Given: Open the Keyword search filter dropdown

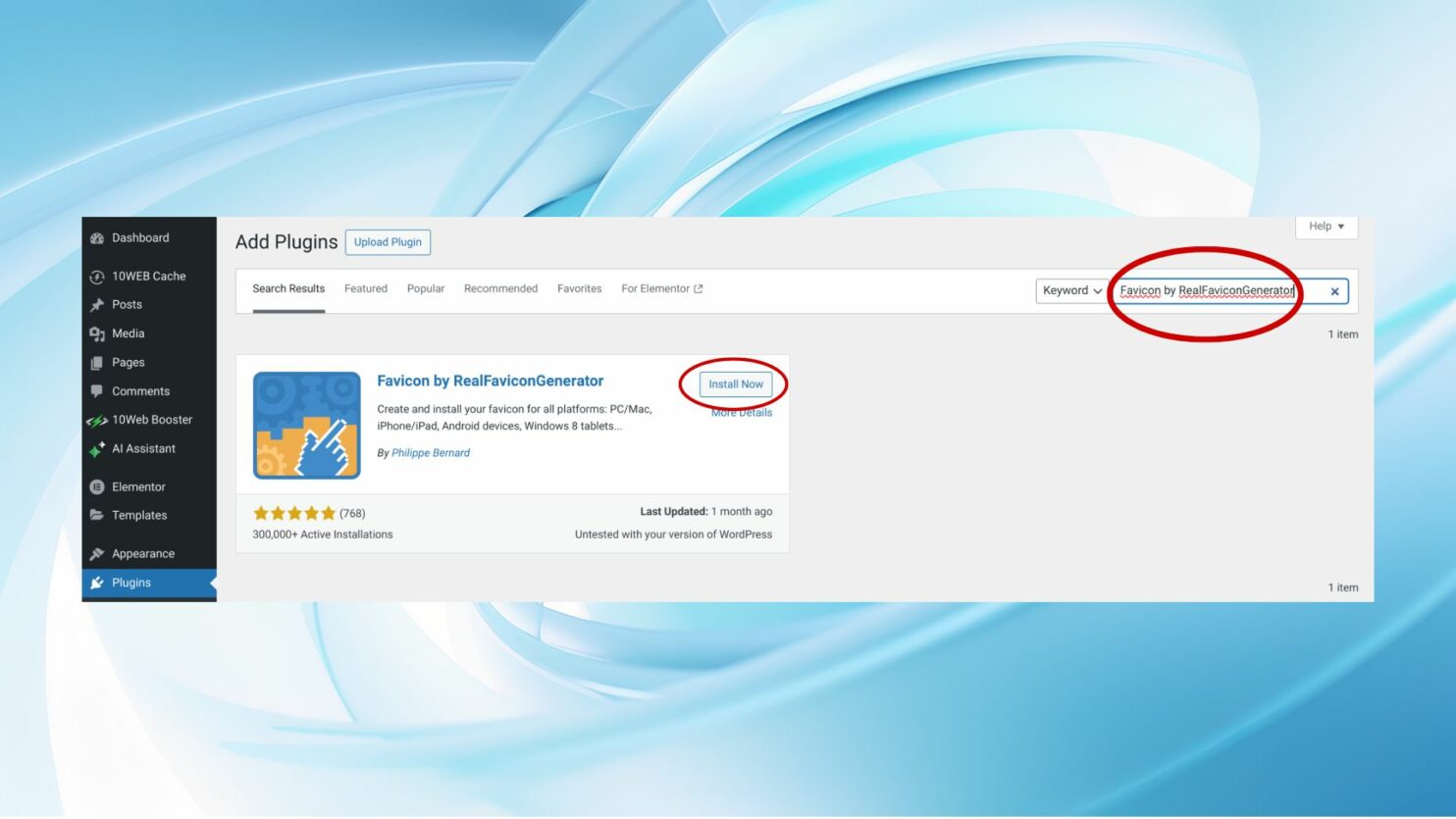Looking at the screenshot, I should (1071, 290).
